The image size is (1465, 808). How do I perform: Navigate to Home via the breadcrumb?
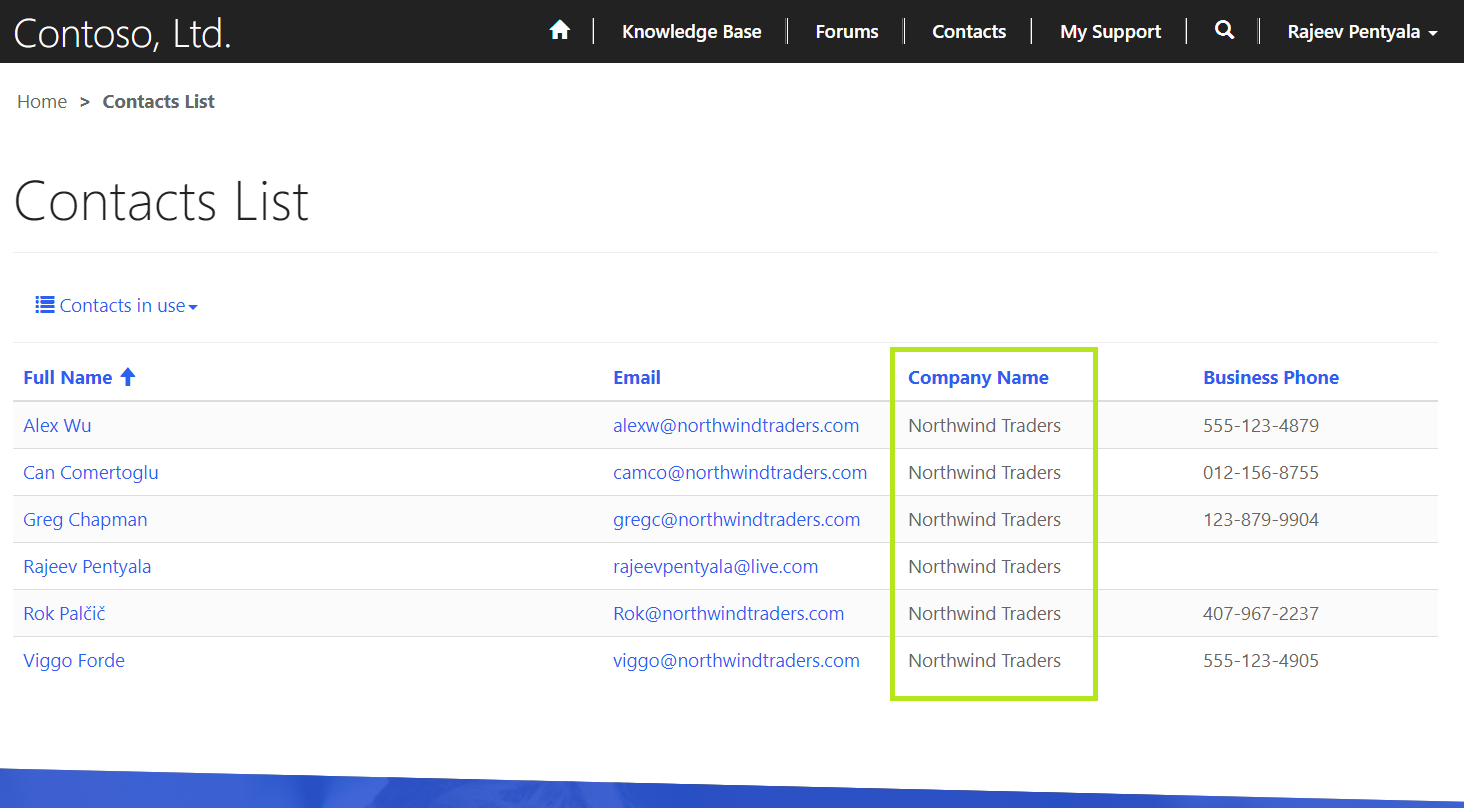(41, 101)
